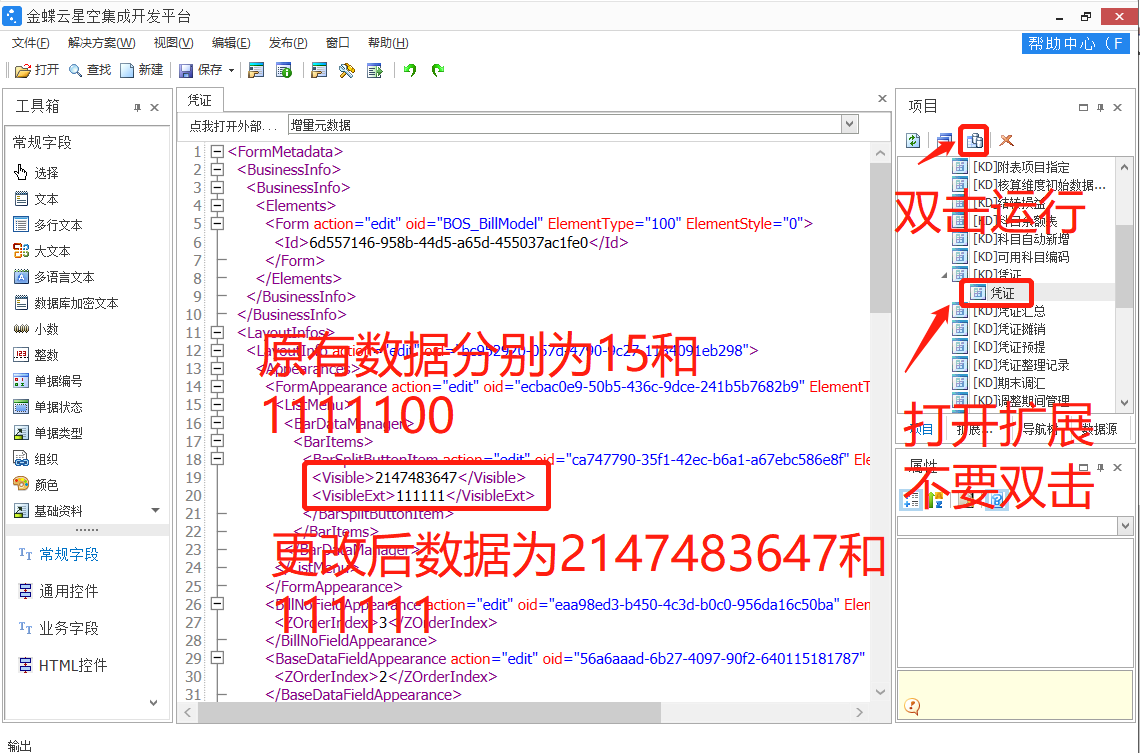
Task: Select the [KD]期末调汇 tree item
Action: 1000,383
